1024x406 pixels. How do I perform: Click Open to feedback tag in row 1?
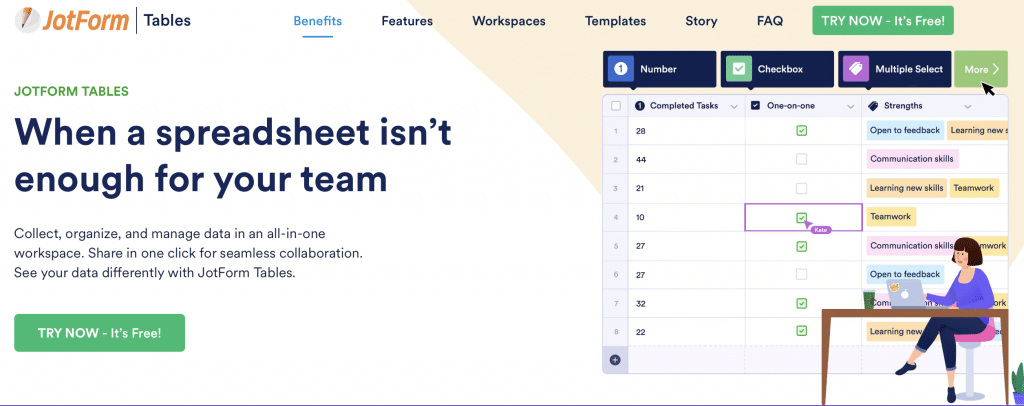(x=905, y=131)
